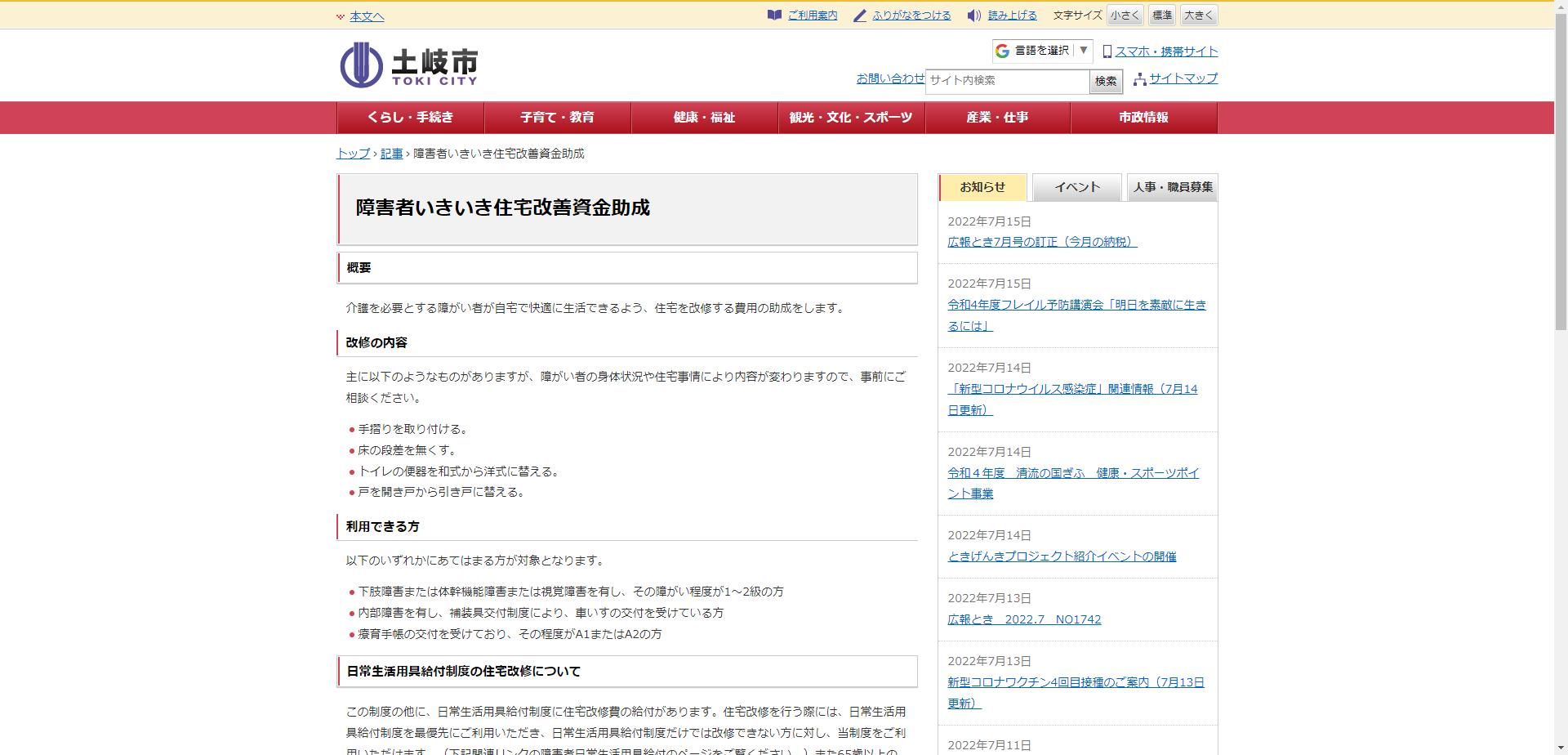This screenshot has height=755, width=1568.
Task: Open the 言語を選択 language dropdown
Action: click(x=1042, y=51)
